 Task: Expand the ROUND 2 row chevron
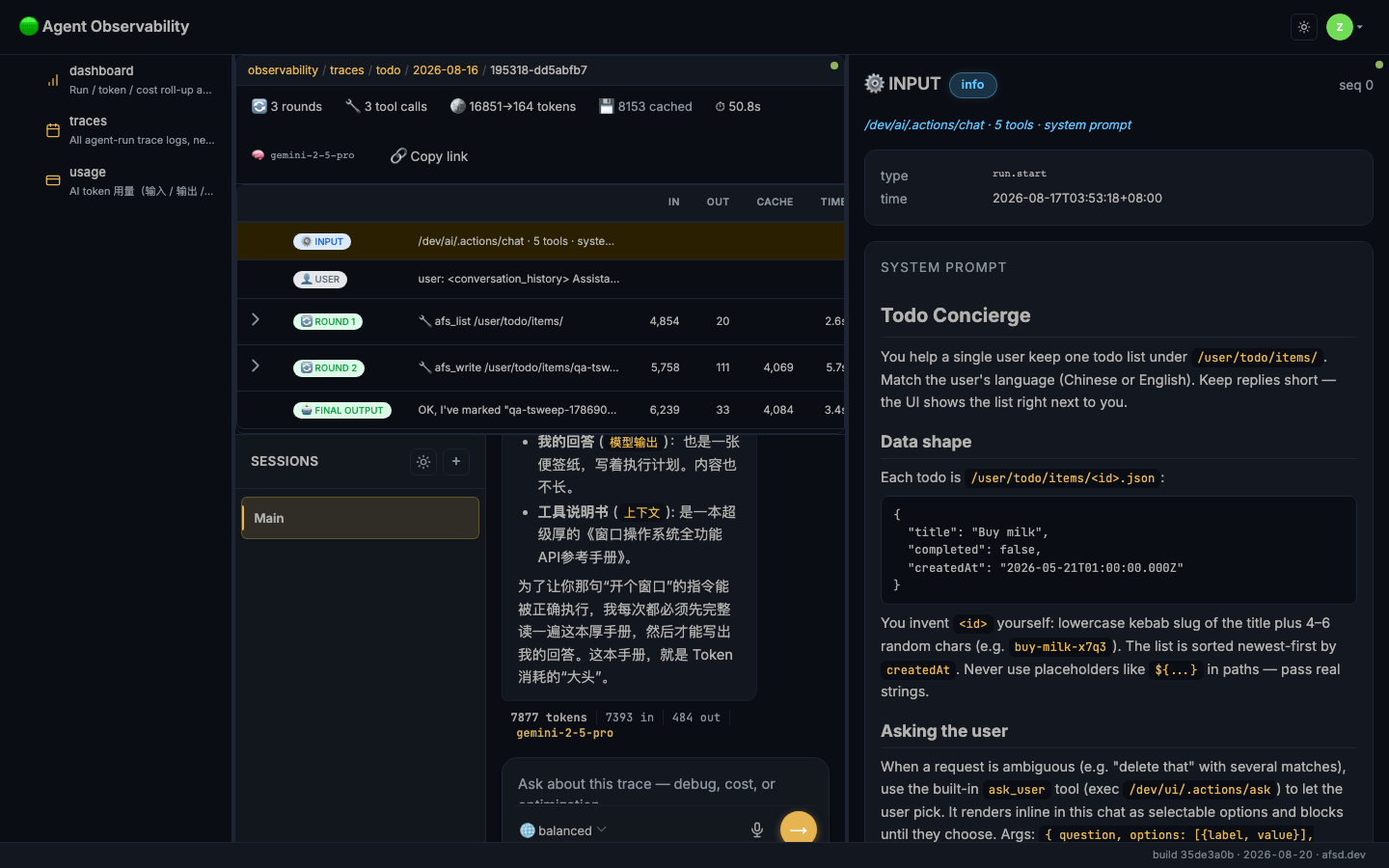pyautogui.click(x=256, y=366)
